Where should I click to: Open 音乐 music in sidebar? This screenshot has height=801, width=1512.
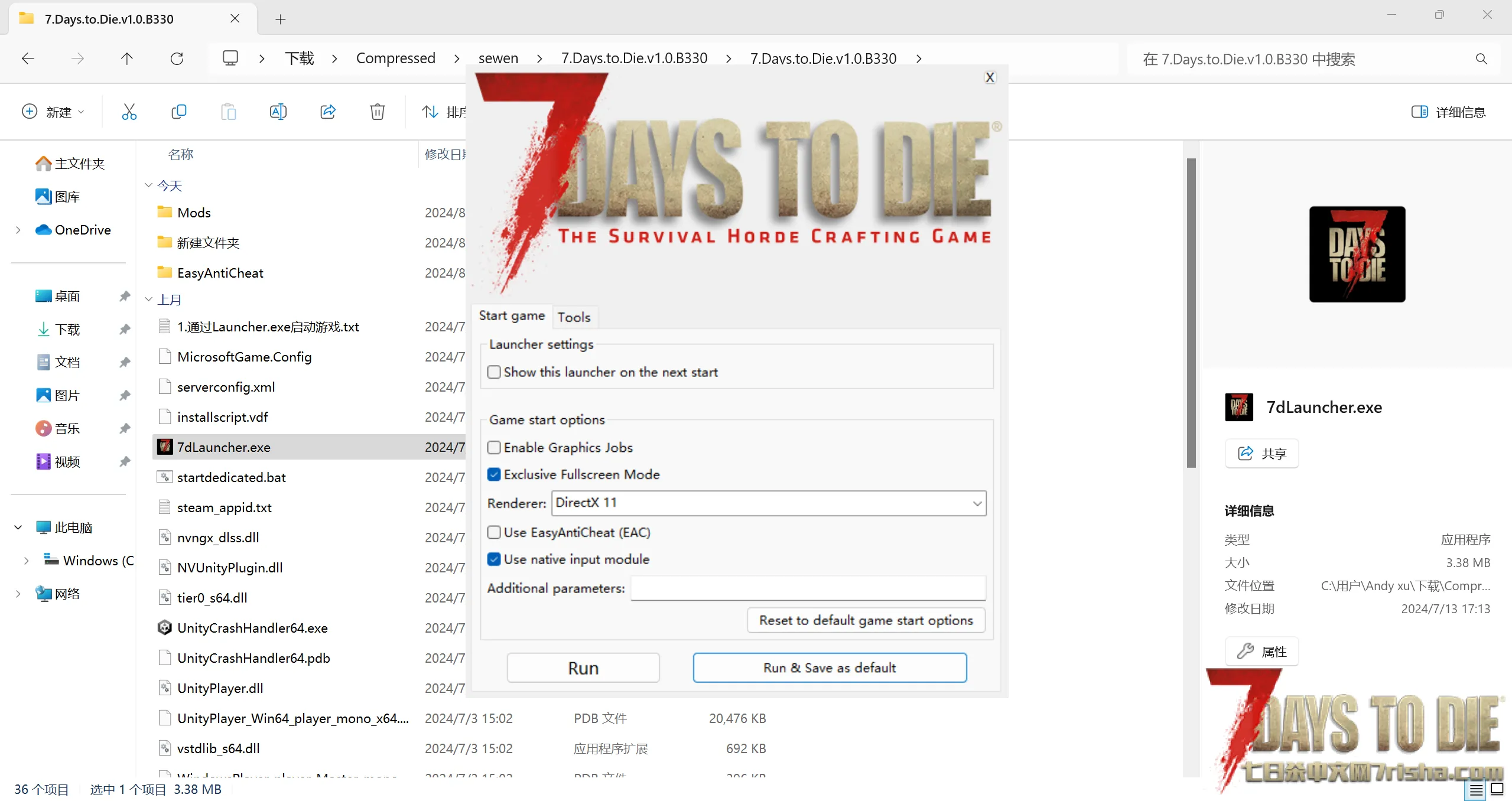[57, 428]
